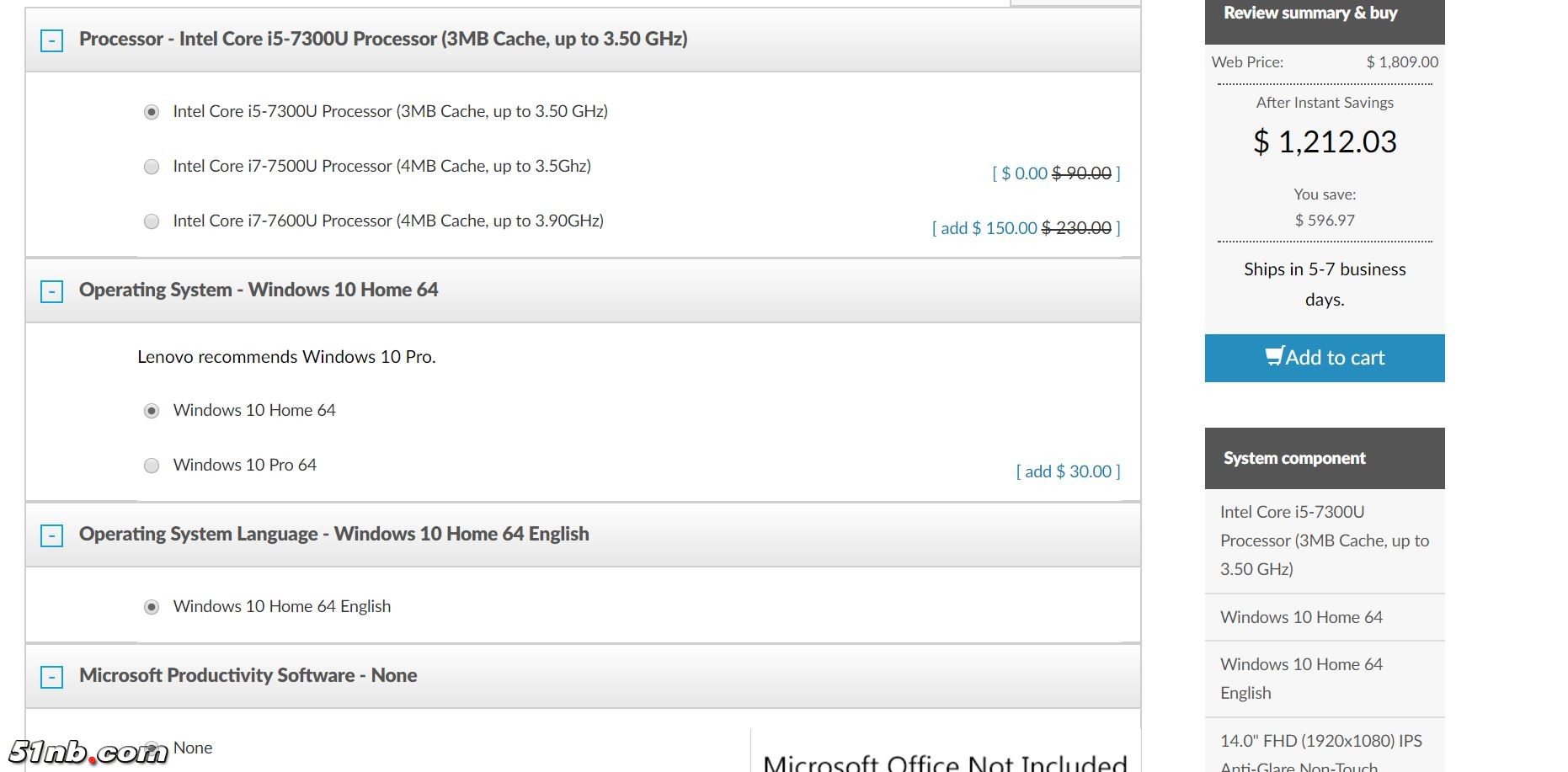Screen dimensions: 1568x772
Task: Select Windows 10 Home 64 English language
Action: coord(152,607)
